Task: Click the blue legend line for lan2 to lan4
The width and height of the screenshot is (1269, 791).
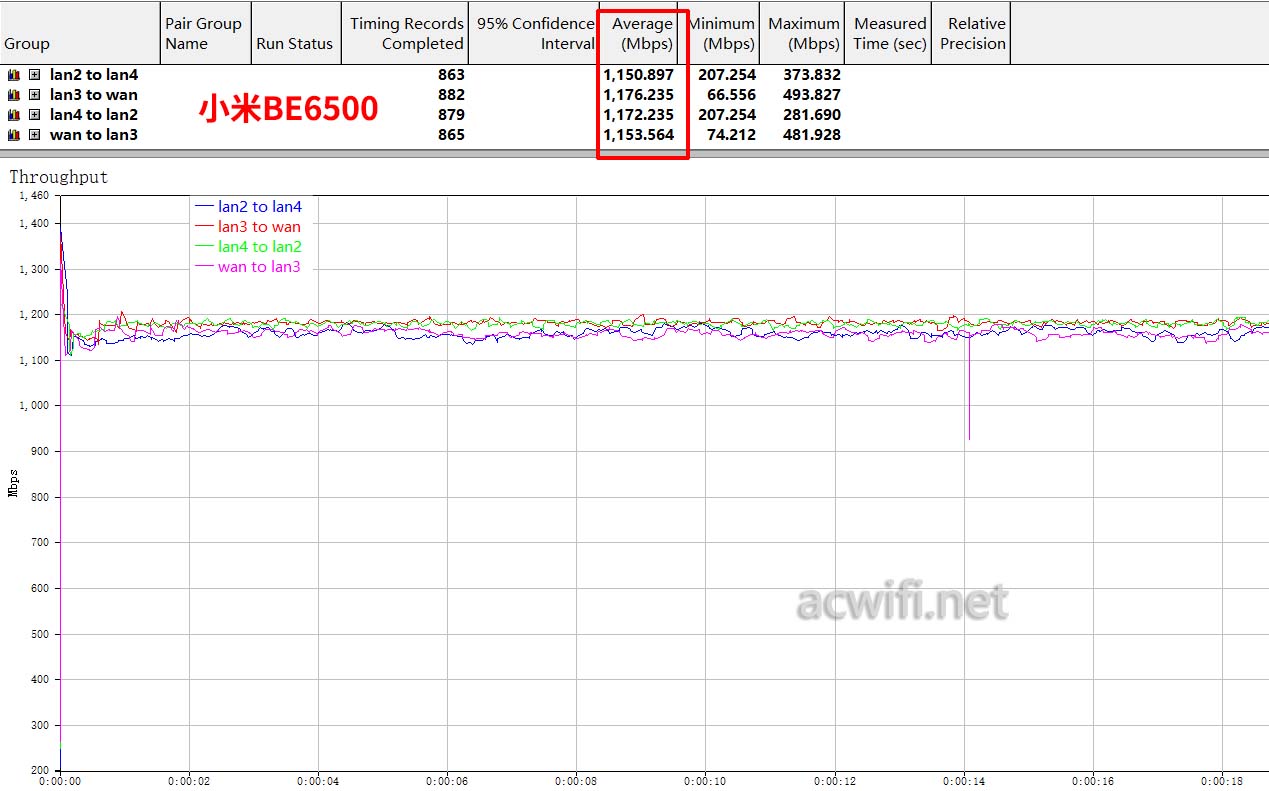Action: [x=204, y=207]
